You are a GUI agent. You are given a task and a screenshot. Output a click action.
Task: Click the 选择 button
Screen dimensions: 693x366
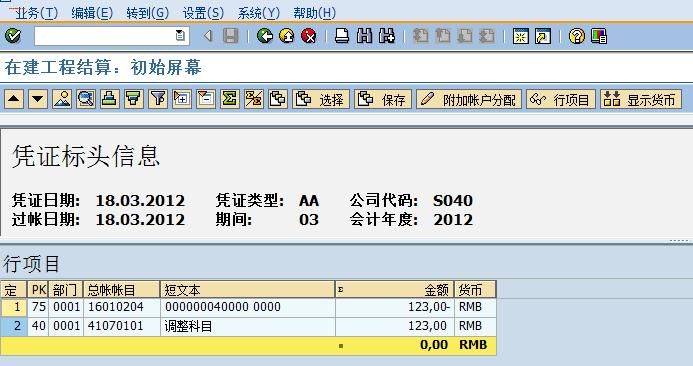pos(321,99)
